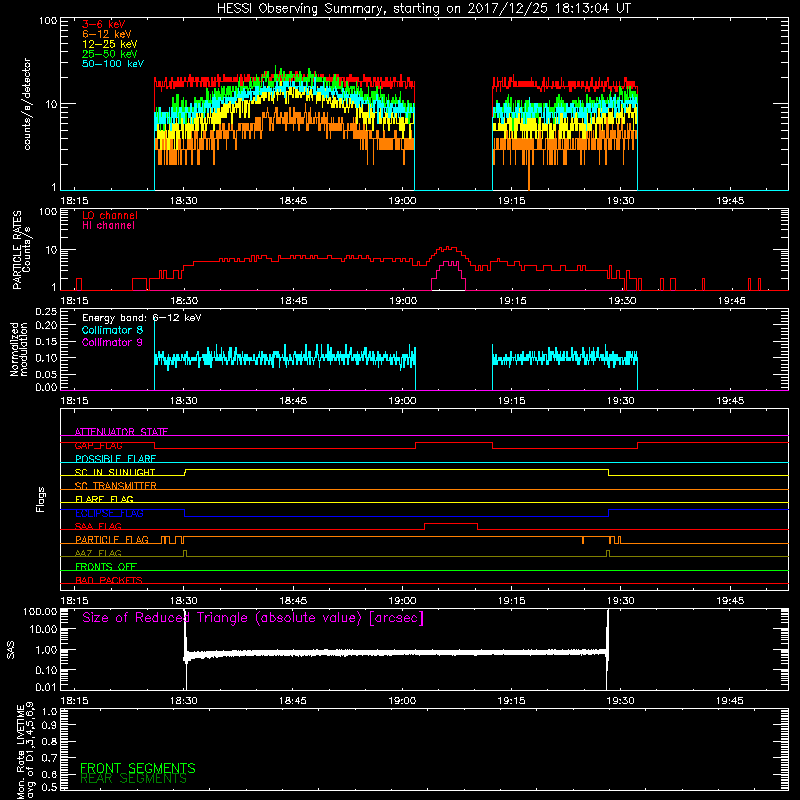Select the Collimator 9 legend label

(112, 342)
